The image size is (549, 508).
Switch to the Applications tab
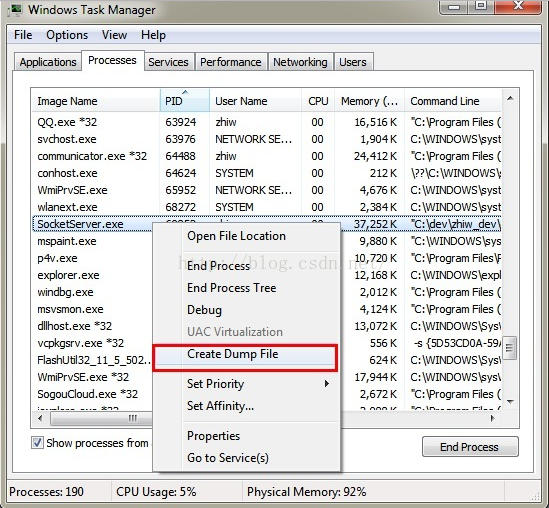pyautogui.click(x=48, y=62)
